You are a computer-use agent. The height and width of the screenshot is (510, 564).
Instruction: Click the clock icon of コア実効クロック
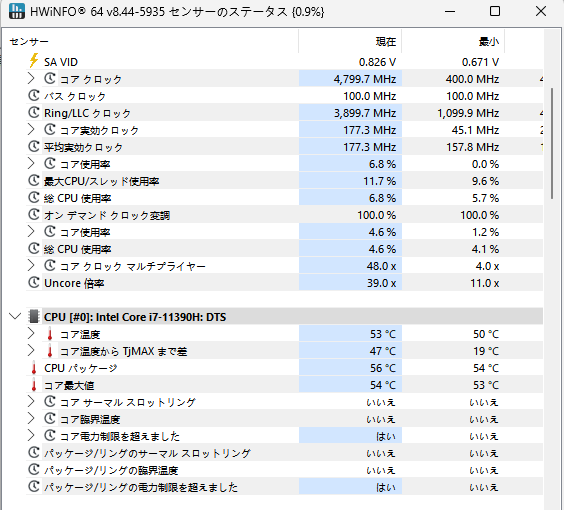coord(50,129)
